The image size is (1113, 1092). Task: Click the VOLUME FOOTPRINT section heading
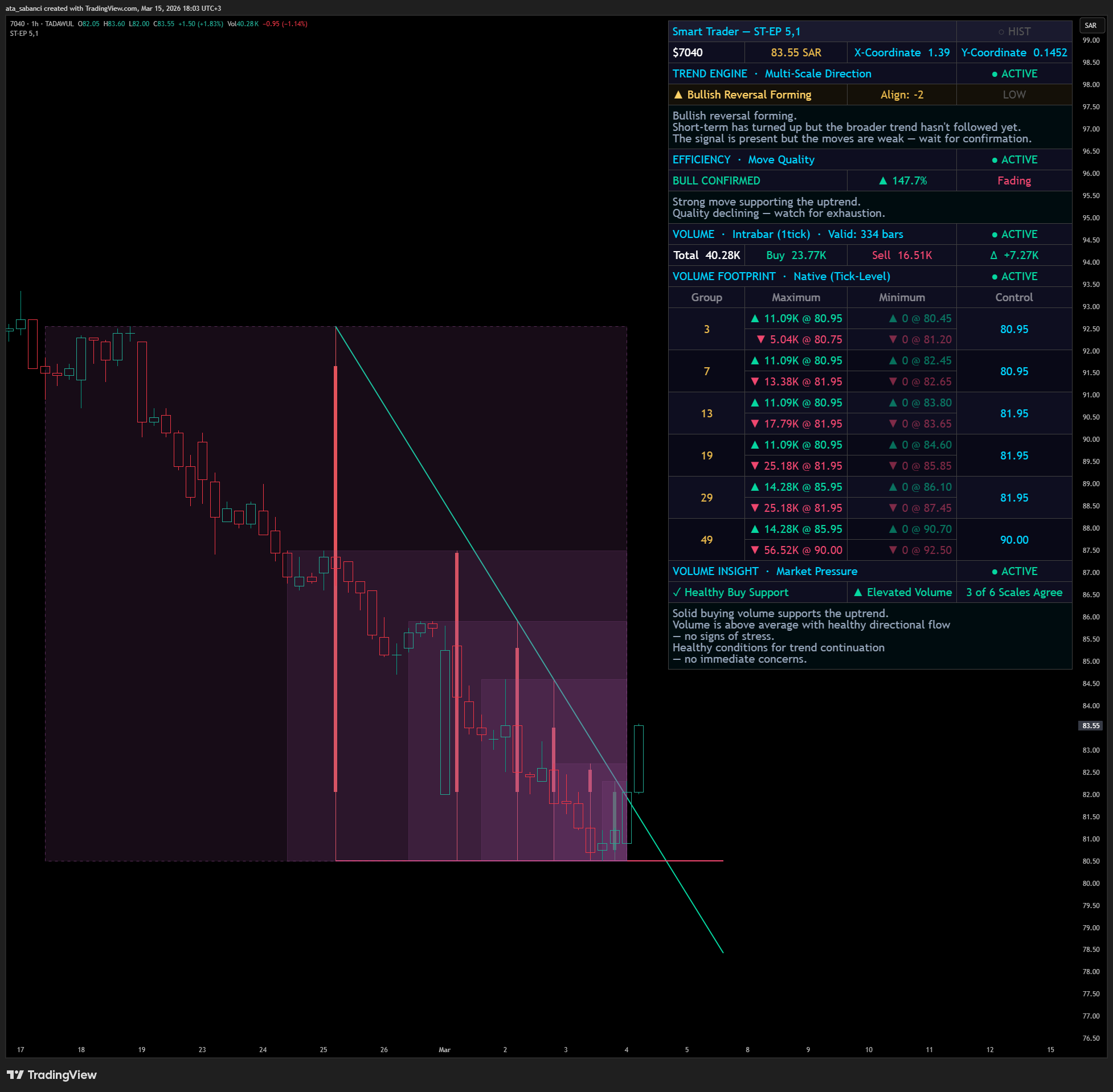781,277
